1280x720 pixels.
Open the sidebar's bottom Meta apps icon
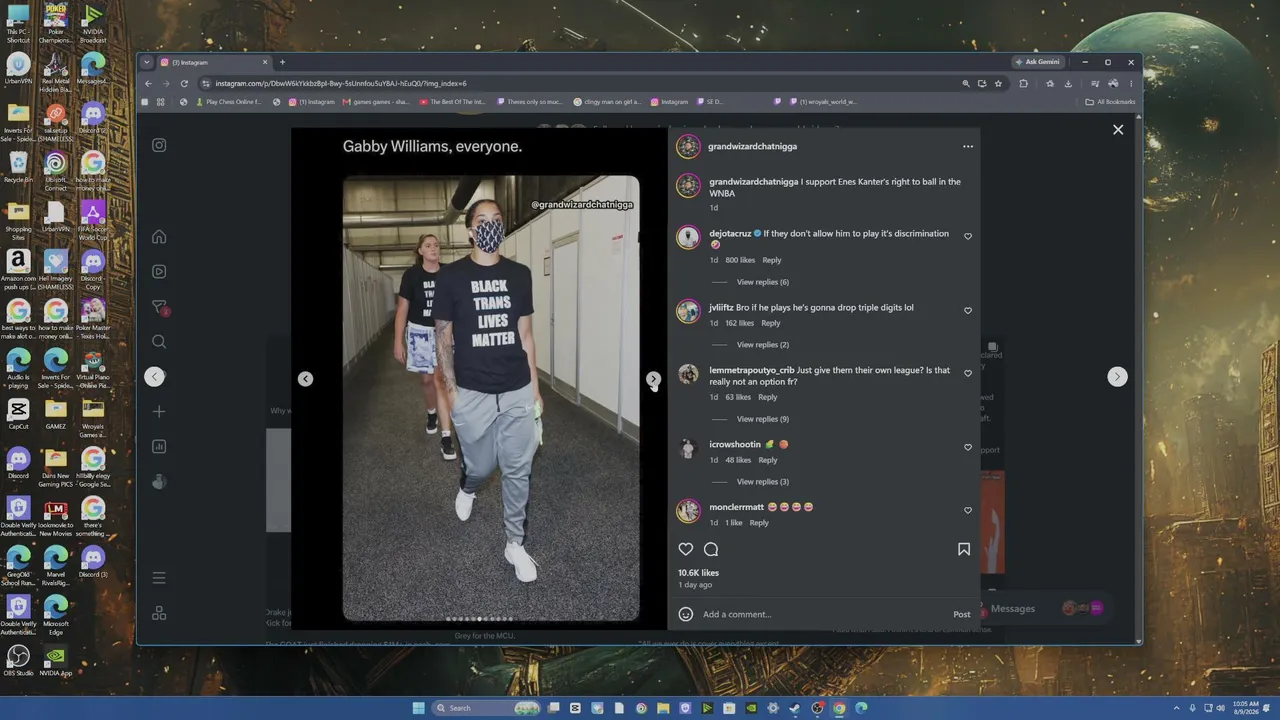click(159, 613)
